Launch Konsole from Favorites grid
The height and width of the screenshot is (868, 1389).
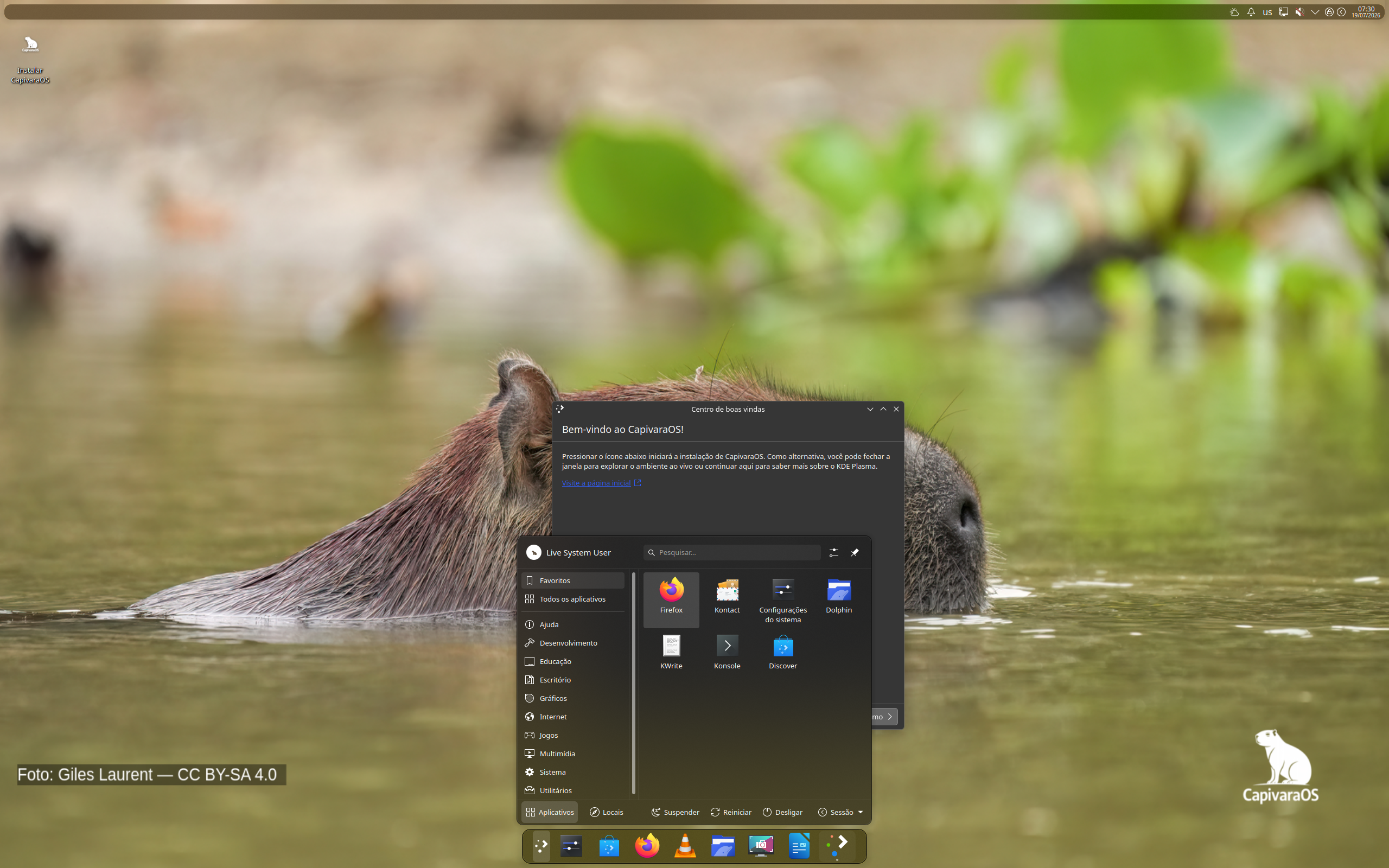pyautogui.click(x=727, y=654)
